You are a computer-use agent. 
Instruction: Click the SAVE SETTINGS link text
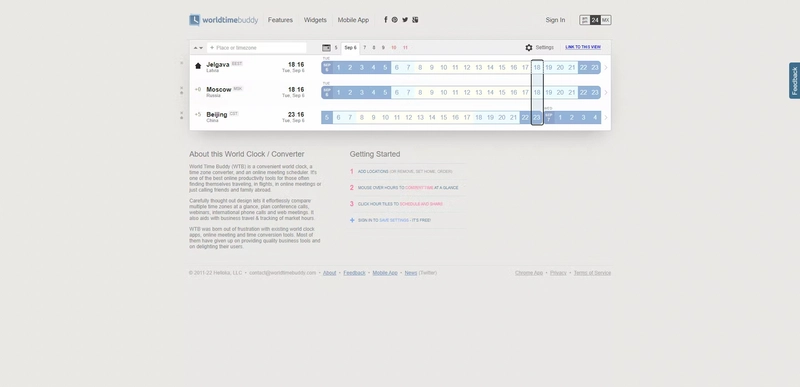(394, 220)
